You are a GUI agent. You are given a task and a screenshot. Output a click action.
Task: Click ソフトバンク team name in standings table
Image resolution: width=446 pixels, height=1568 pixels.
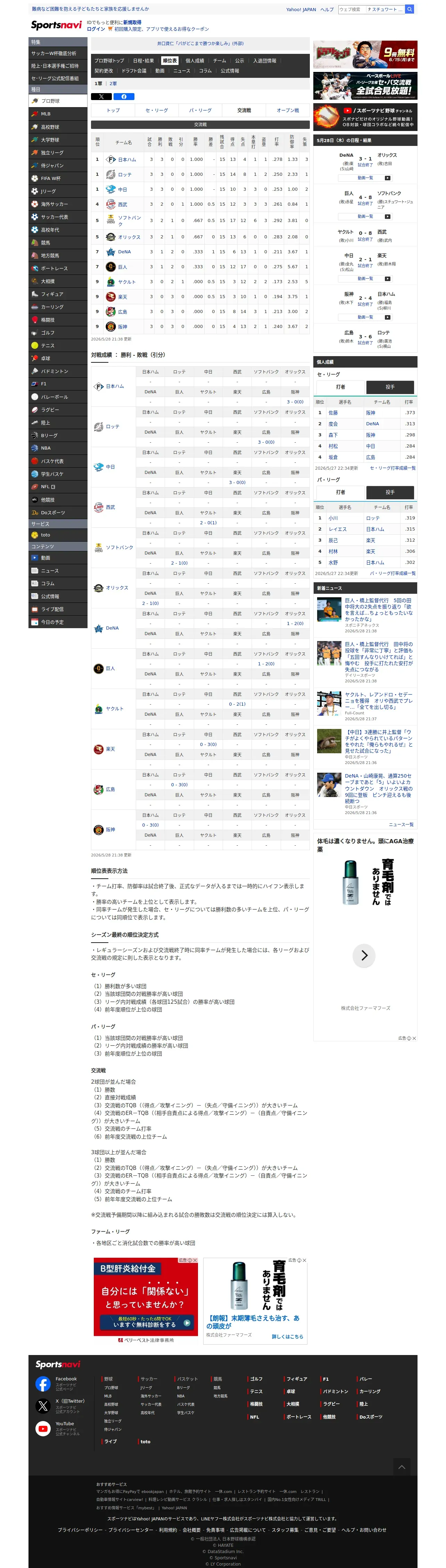[x=130, y=220]
